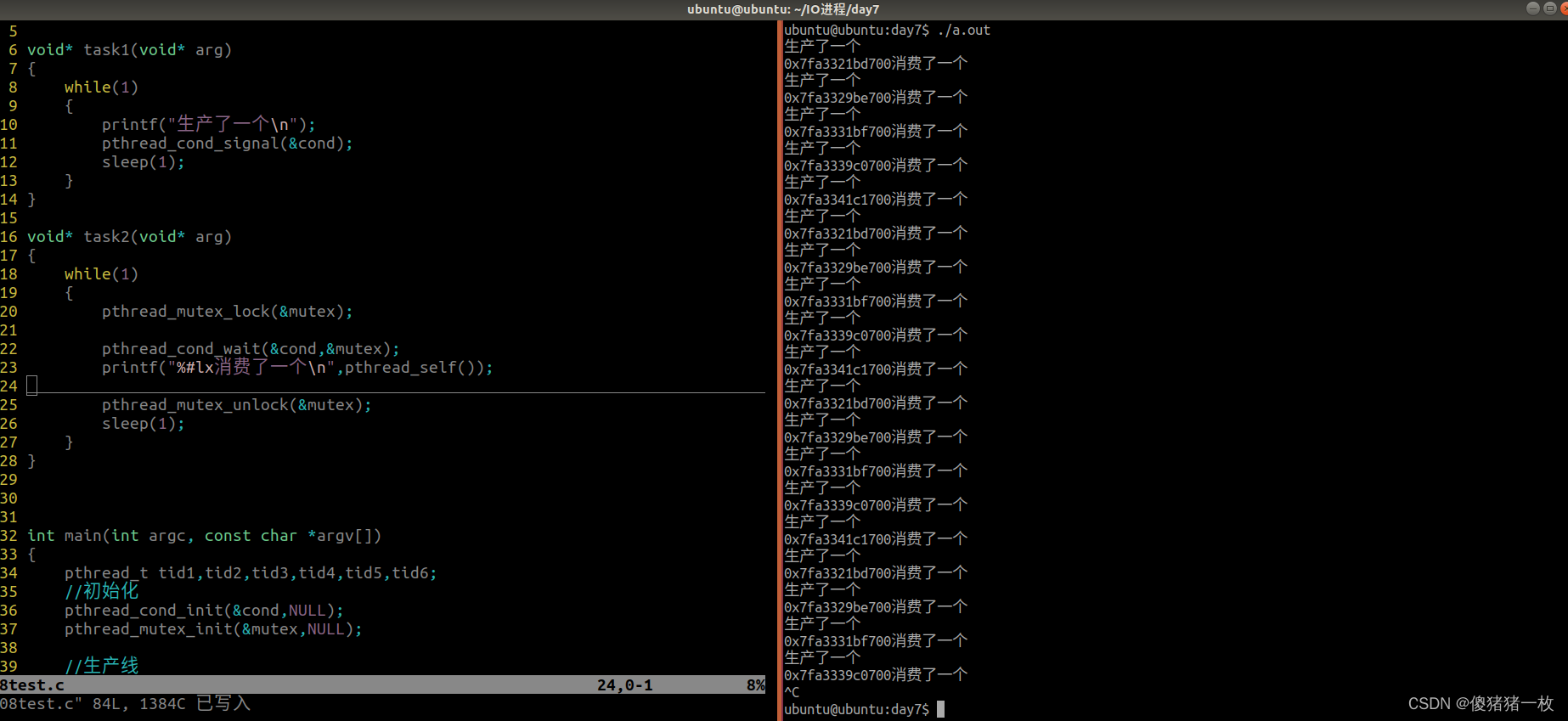Click the printf with pthread_self() on line 23
1568x721 pixels.
click(x=297, y=368)
